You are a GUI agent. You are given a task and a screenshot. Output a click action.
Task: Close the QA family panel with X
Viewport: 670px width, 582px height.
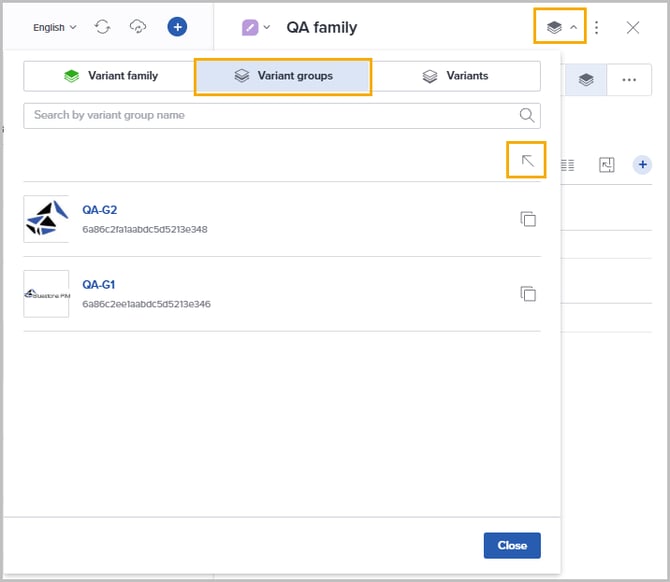[x=633, y=28]
